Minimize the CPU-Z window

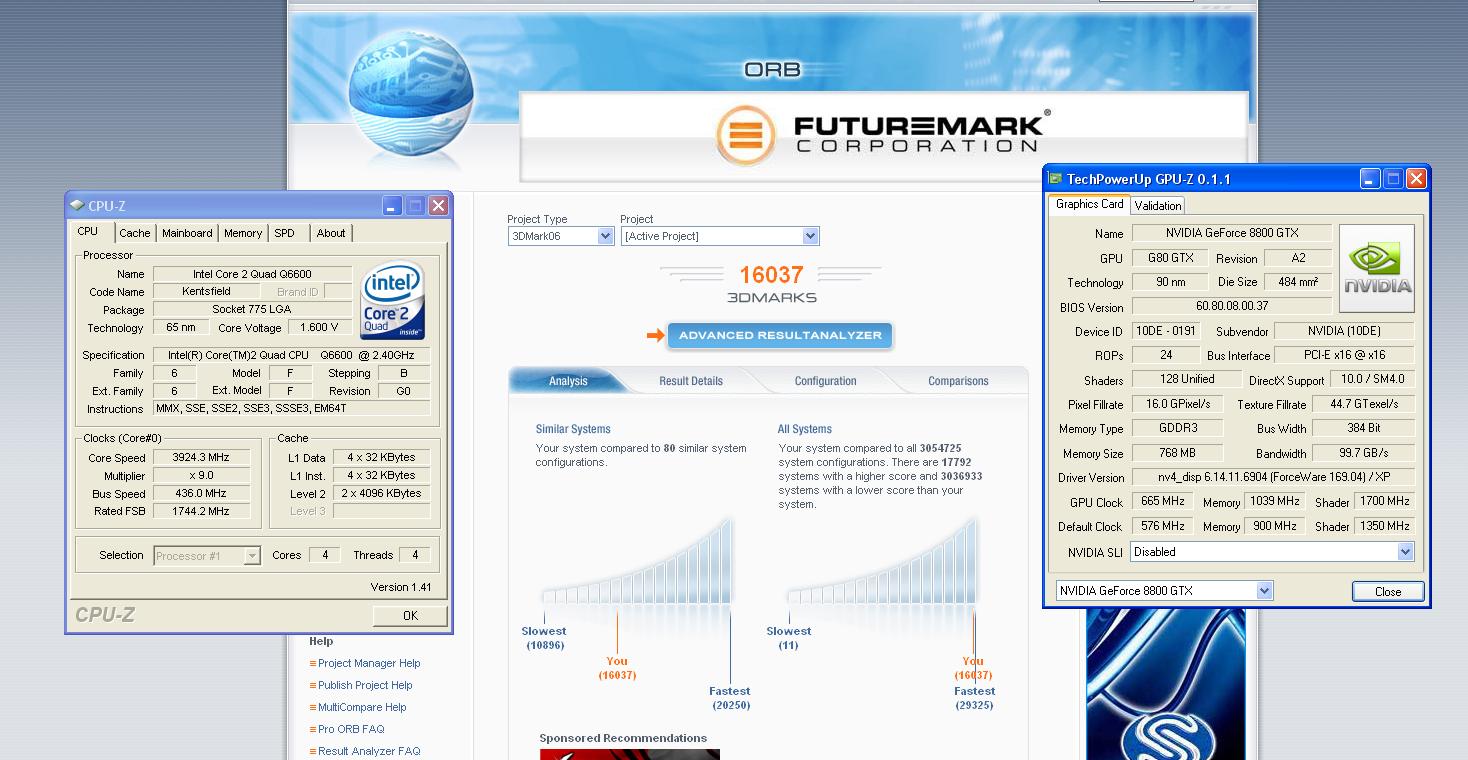point(392,205)
